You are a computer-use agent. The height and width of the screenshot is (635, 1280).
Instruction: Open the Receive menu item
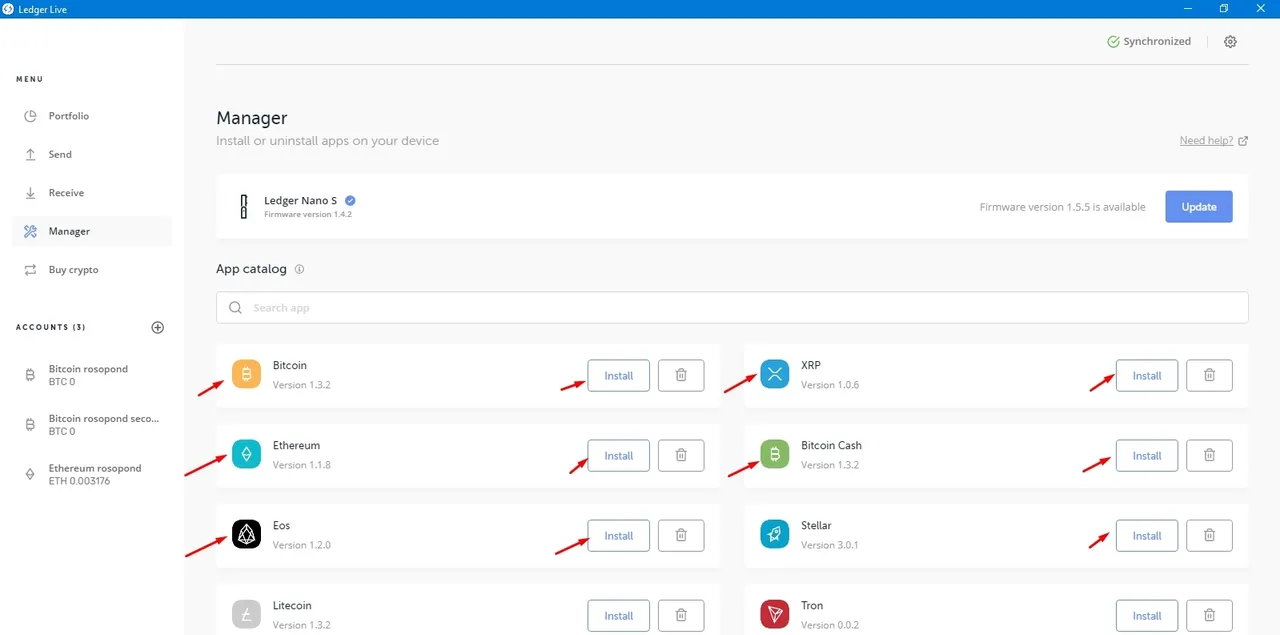tap(92, 193)
